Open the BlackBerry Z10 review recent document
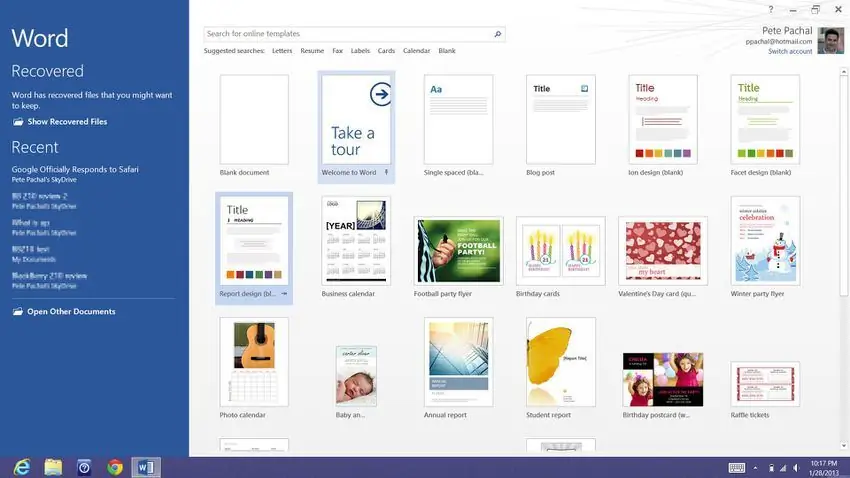850x478 pixels. (49, 280)
